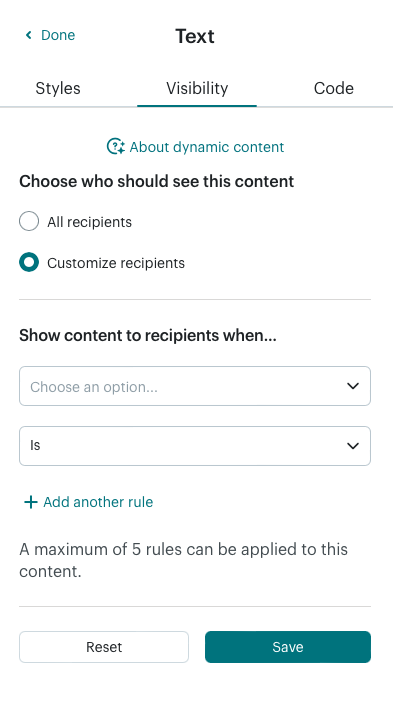Open the About dynamic content link
Viewport: 393px width, 711px height.
coord(207,147)
